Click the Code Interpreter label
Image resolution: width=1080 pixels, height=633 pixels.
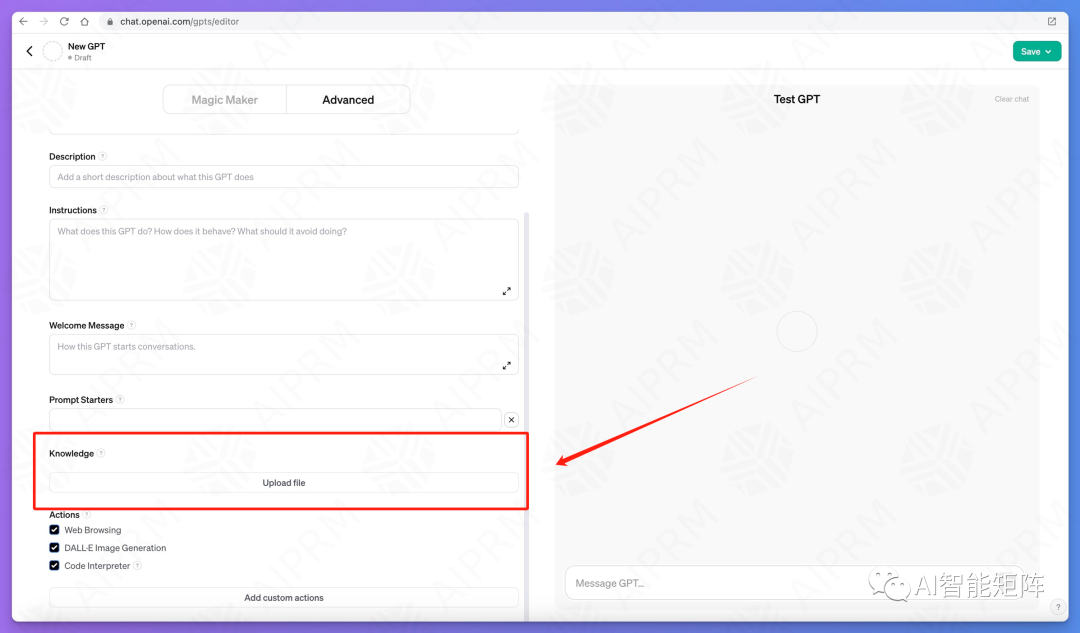click(97, 565)
